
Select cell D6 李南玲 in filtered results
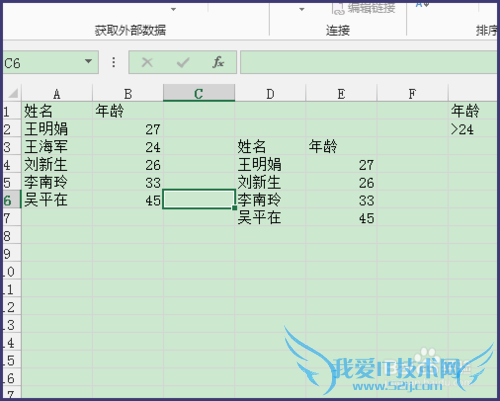(270, 200)
